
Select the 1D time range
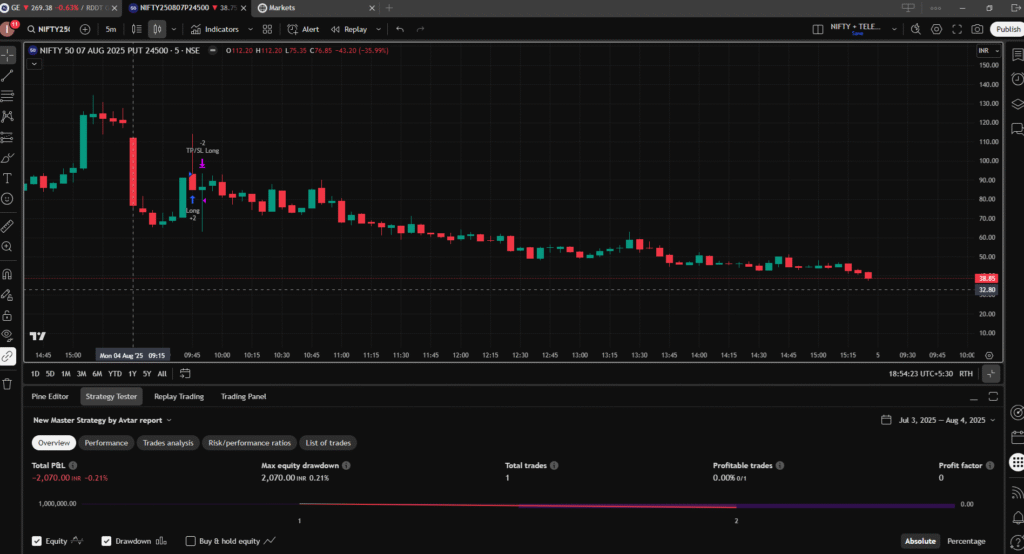(35, 374)
